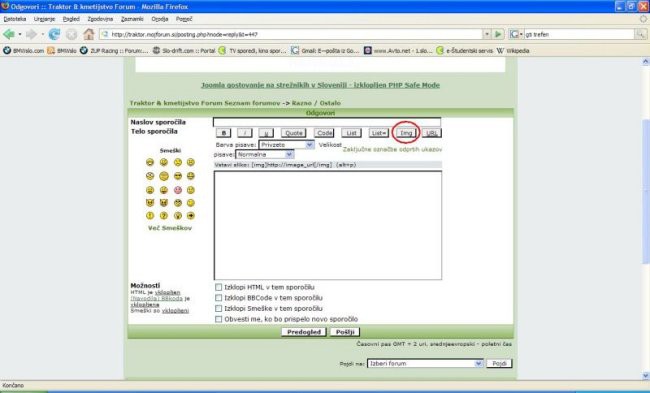Open the TV spored bookmark
Screen dimensions: 650x393
coord(252,51)
